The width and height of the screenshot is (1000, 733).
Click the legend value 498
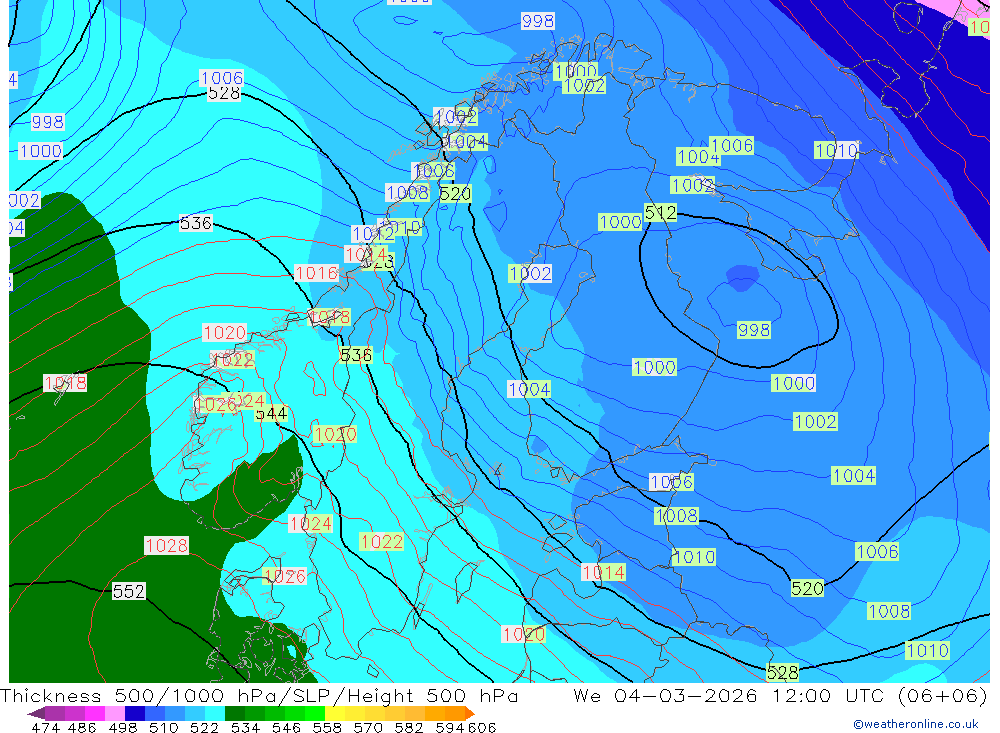pos(123,727)
